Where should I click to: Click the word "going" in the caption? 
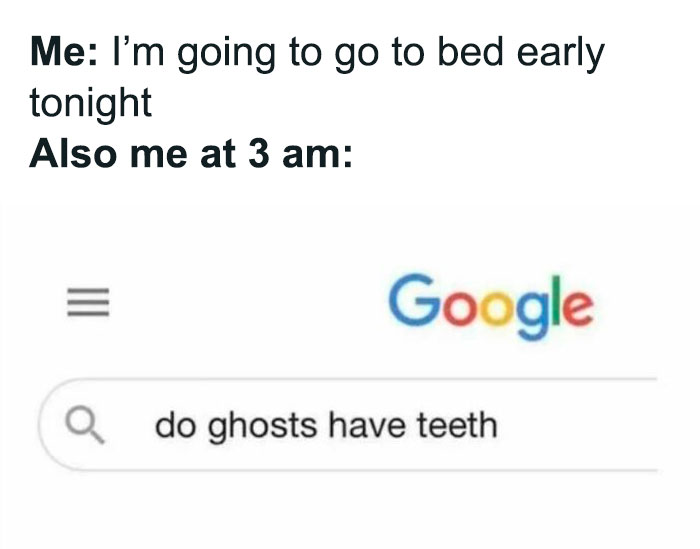tap(224, 55)
